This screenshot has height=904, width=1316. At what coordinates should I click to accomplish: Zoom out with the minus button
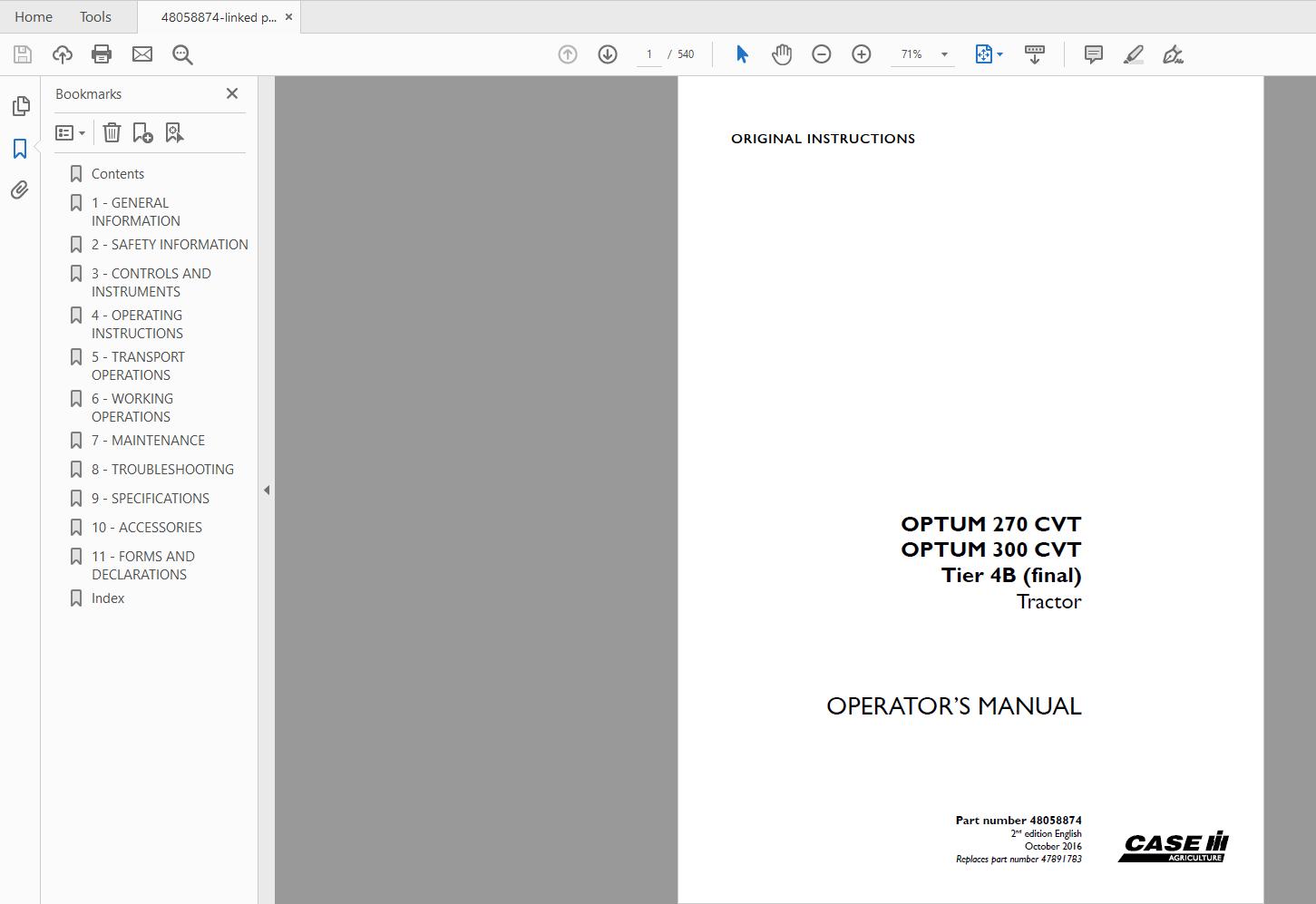point(822,54)
